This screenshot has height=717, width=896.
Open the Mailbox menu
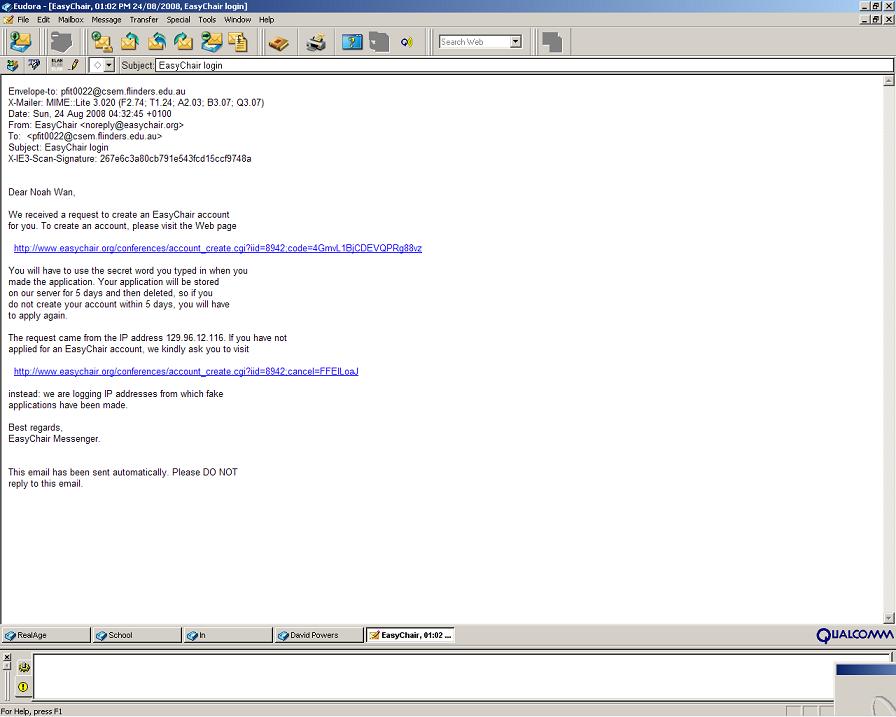coord(71,19)
